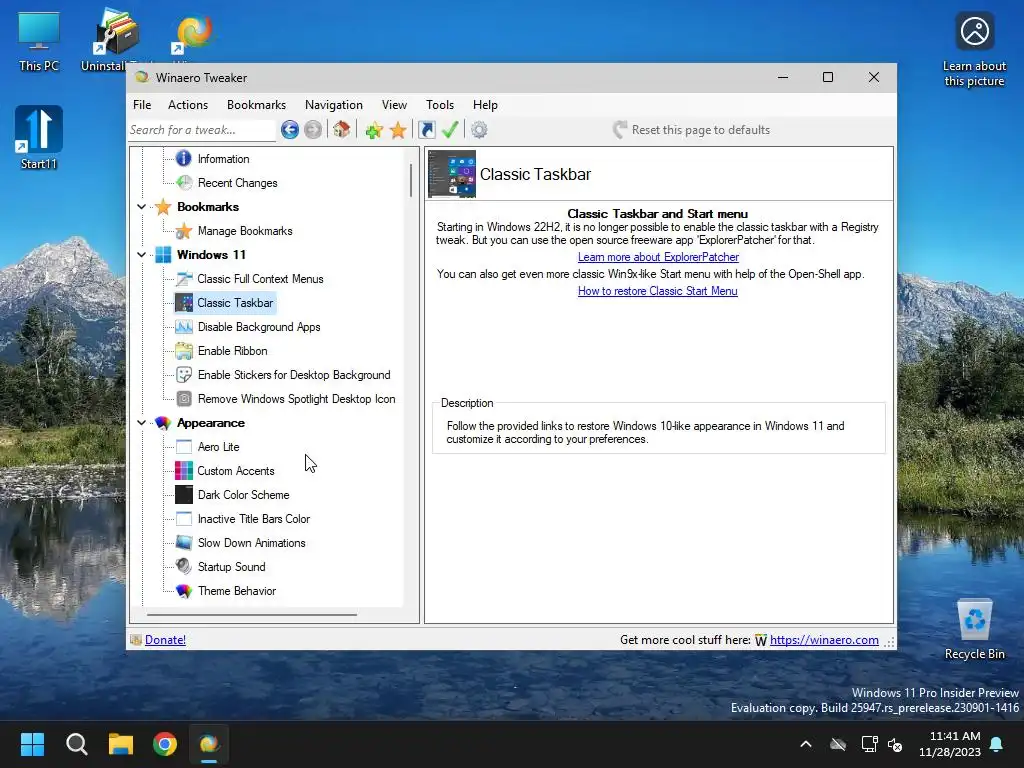
Task: Select Manage Bookmarks tree item
Action: [x=245, y=231]
